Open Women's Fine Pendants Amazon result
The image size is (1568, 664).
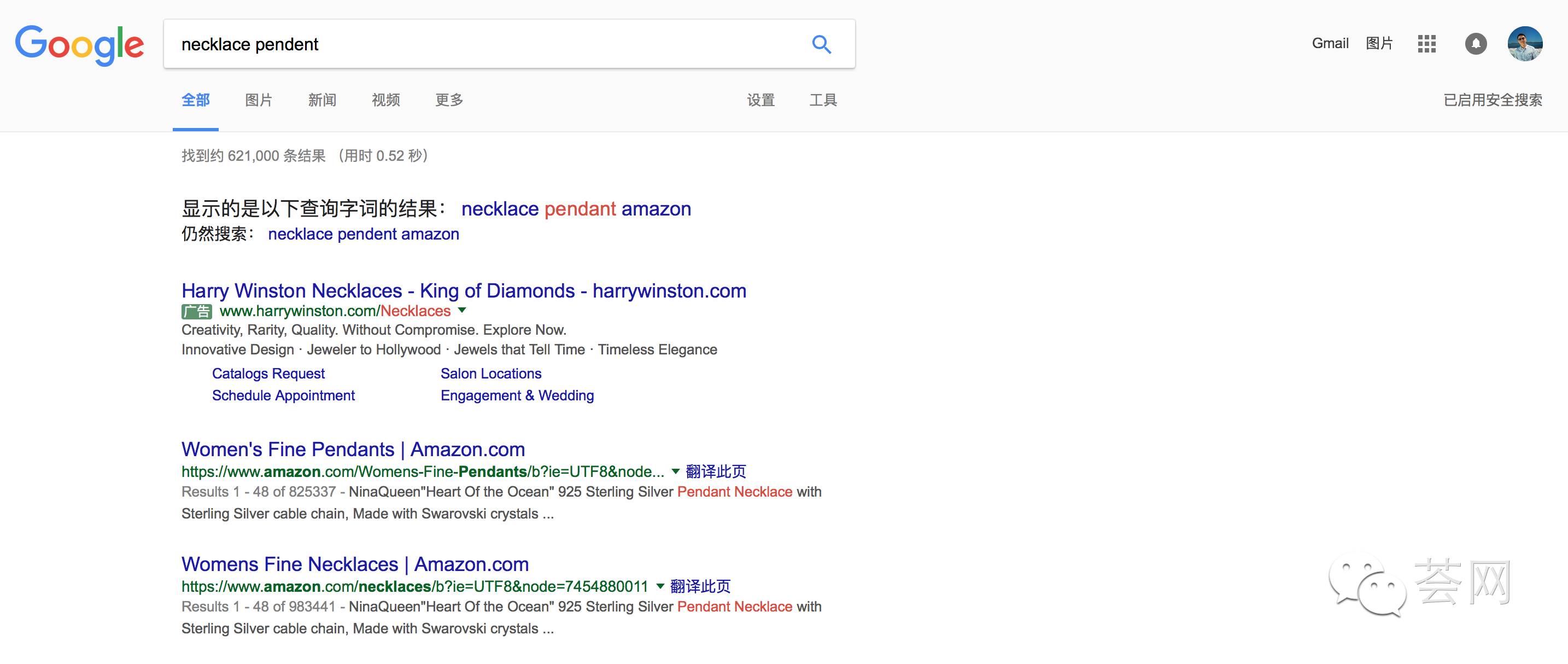(x=353, y=449)
